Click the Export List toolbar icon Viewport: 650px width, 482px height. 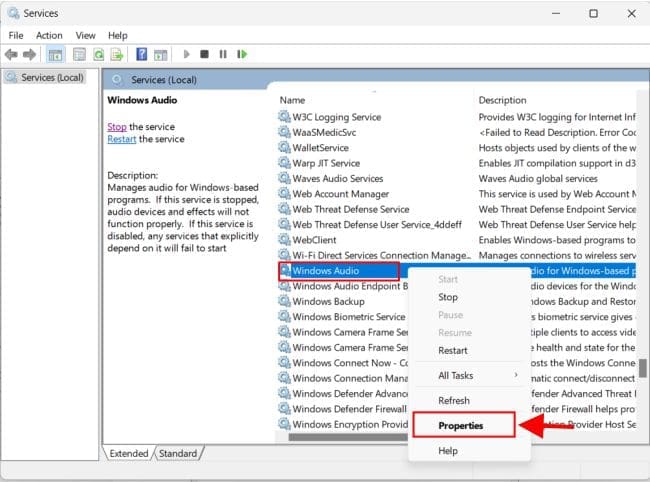(x=118, y=54)
